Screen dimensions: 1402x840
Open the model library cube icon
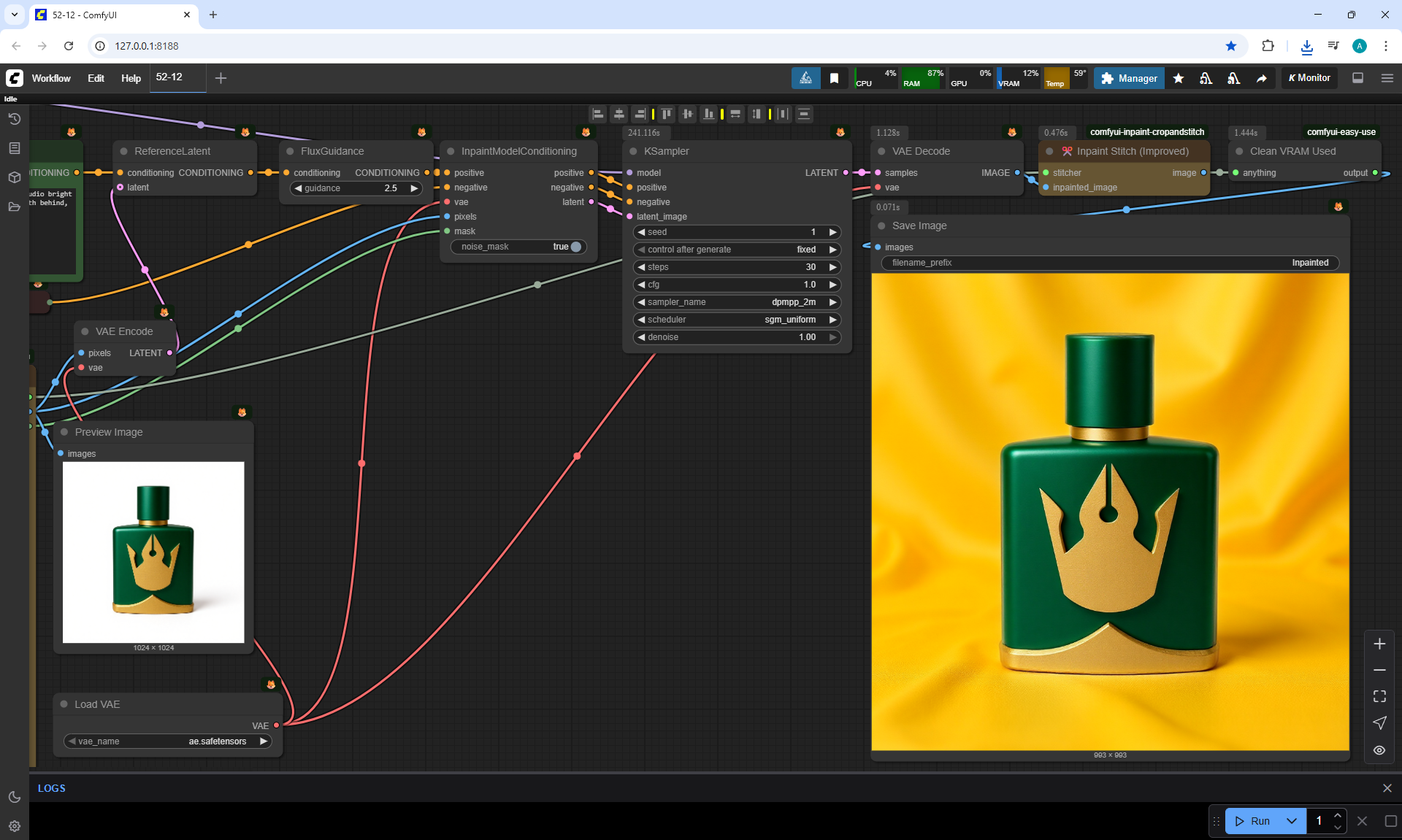coord(14,177)
